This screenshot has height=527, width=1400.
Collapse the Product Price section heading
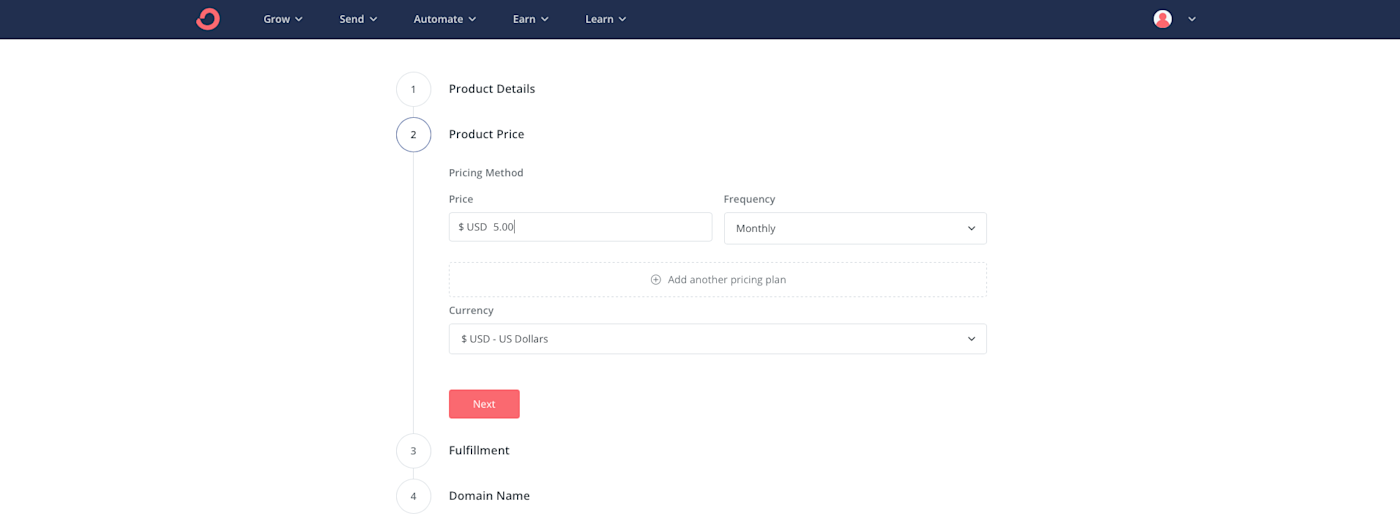tap(486, 134)
